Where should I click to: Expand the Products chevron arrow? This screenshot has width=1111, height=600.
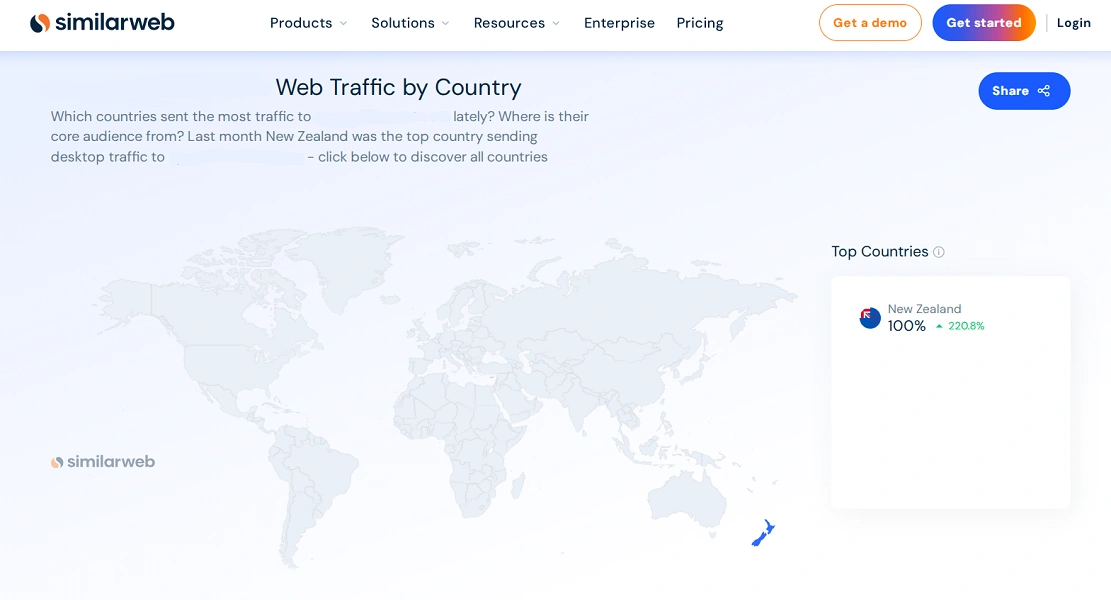tap(344, 23)
